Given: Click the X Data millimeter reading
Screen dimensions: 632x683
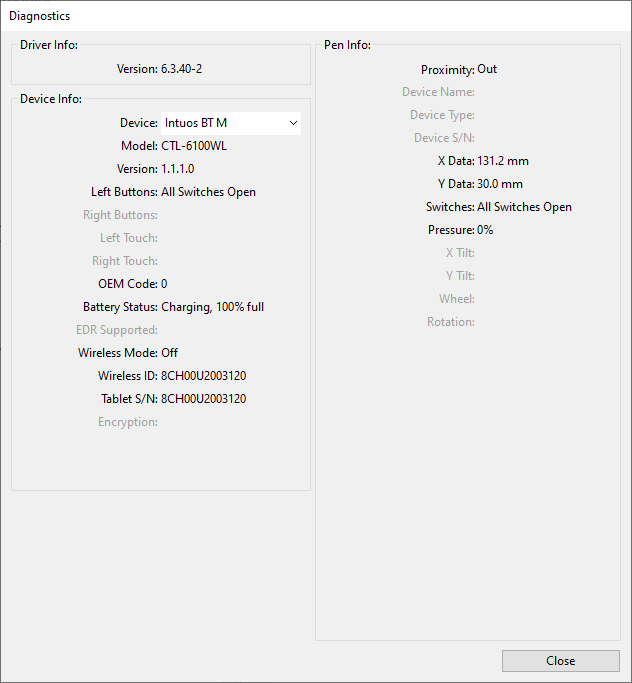Looking at the screenshot, I should [x=503, y=161].
